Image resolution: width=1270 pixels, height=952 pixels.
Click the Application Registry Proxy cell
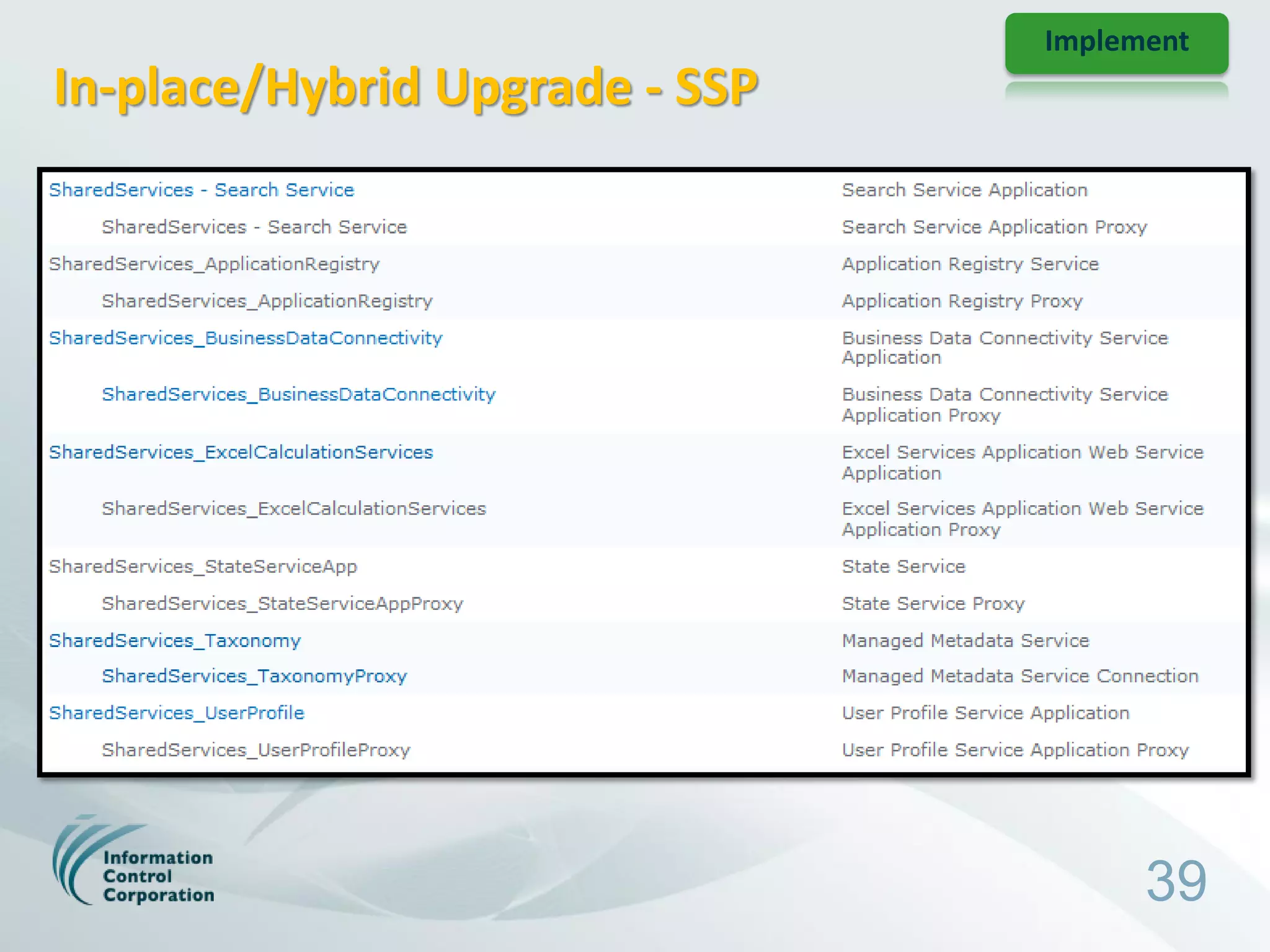(962, 301)
